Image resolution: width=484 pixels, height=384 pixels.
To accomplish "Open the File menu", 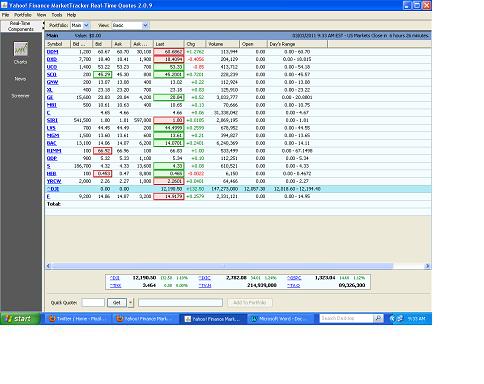I will 5,15.
